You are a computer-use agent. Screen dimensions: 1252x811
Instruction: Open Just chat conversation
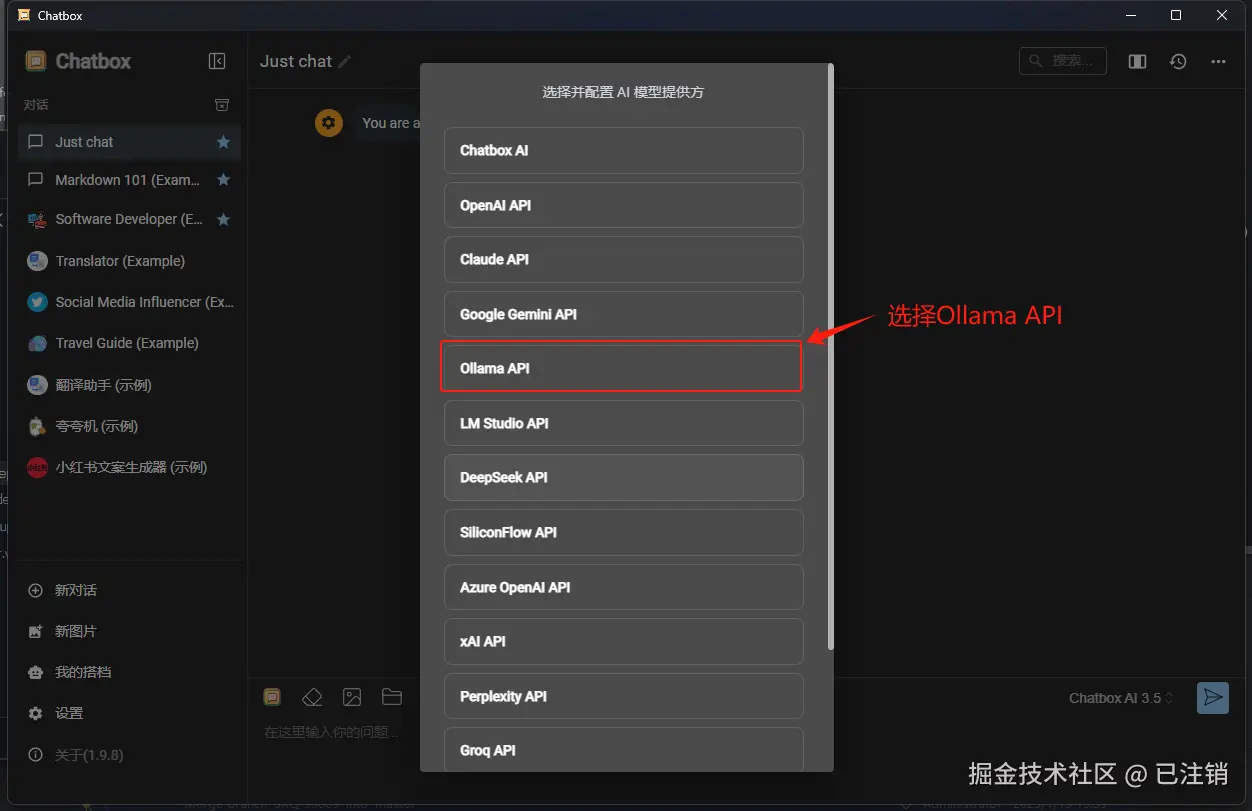point(129,142)
